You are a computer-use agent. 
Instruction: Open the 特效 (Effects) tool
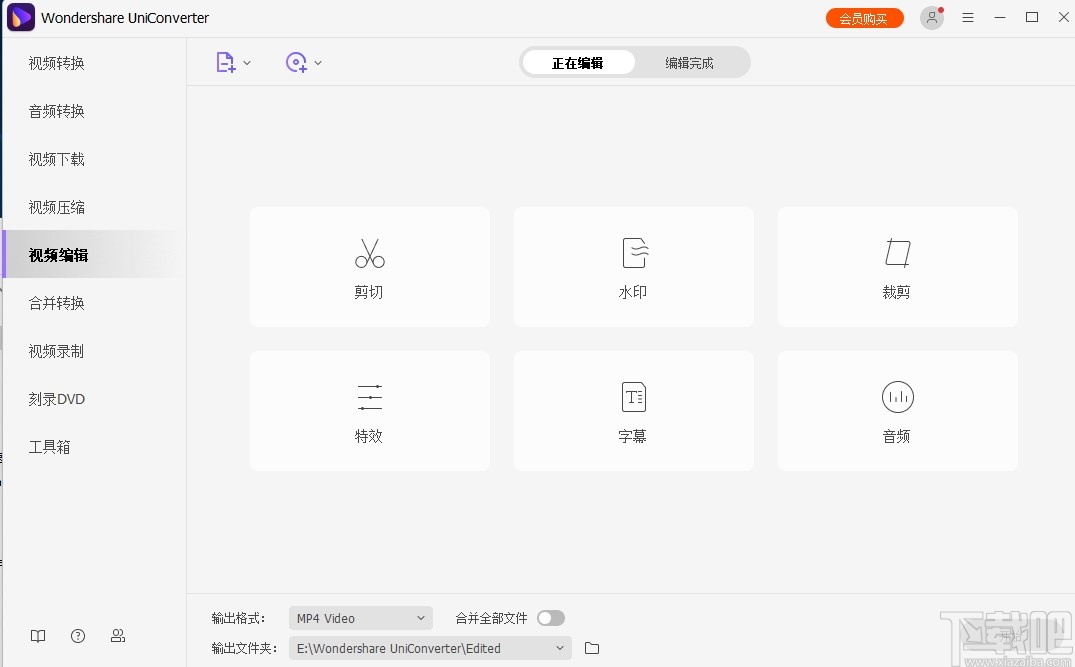point(369,411)
